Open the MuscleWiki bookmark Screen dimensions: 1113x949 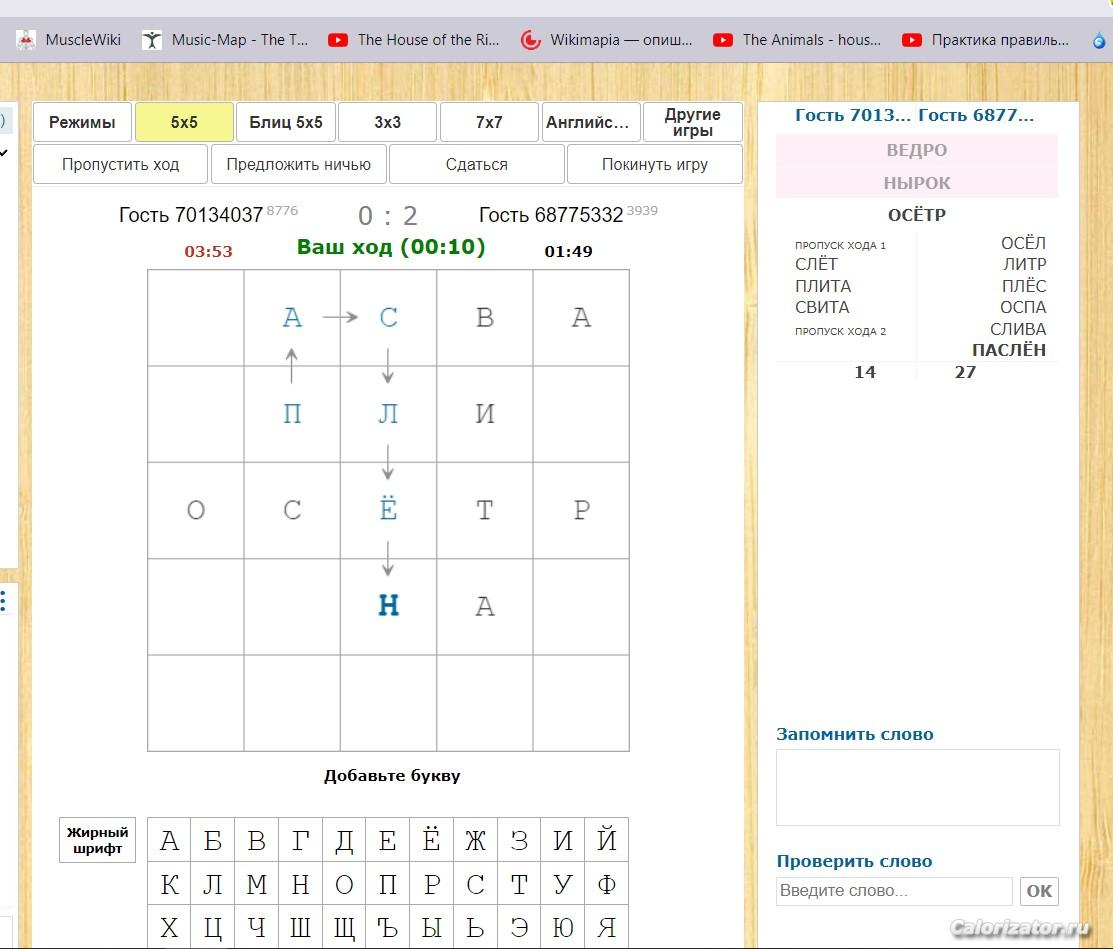click(x=70, y=40)
